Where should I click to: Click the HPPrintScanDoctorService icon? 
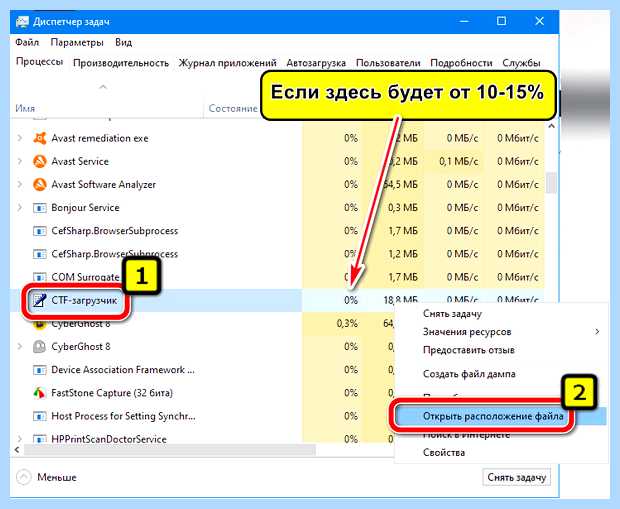point(40,439)
